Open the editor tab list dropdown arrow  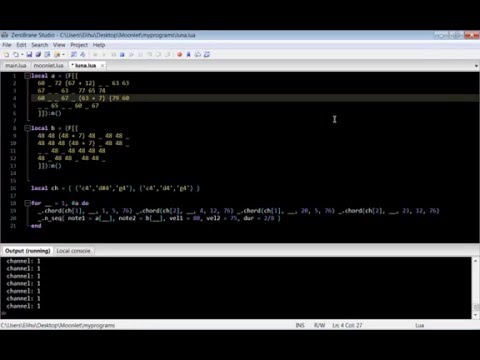click(476, 66)
